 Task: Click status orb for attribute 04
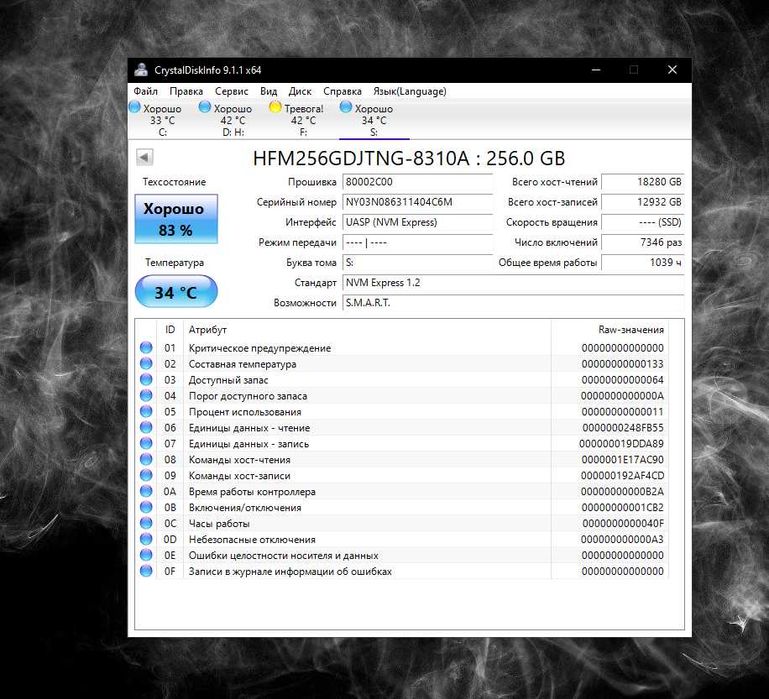coord(146,396)
